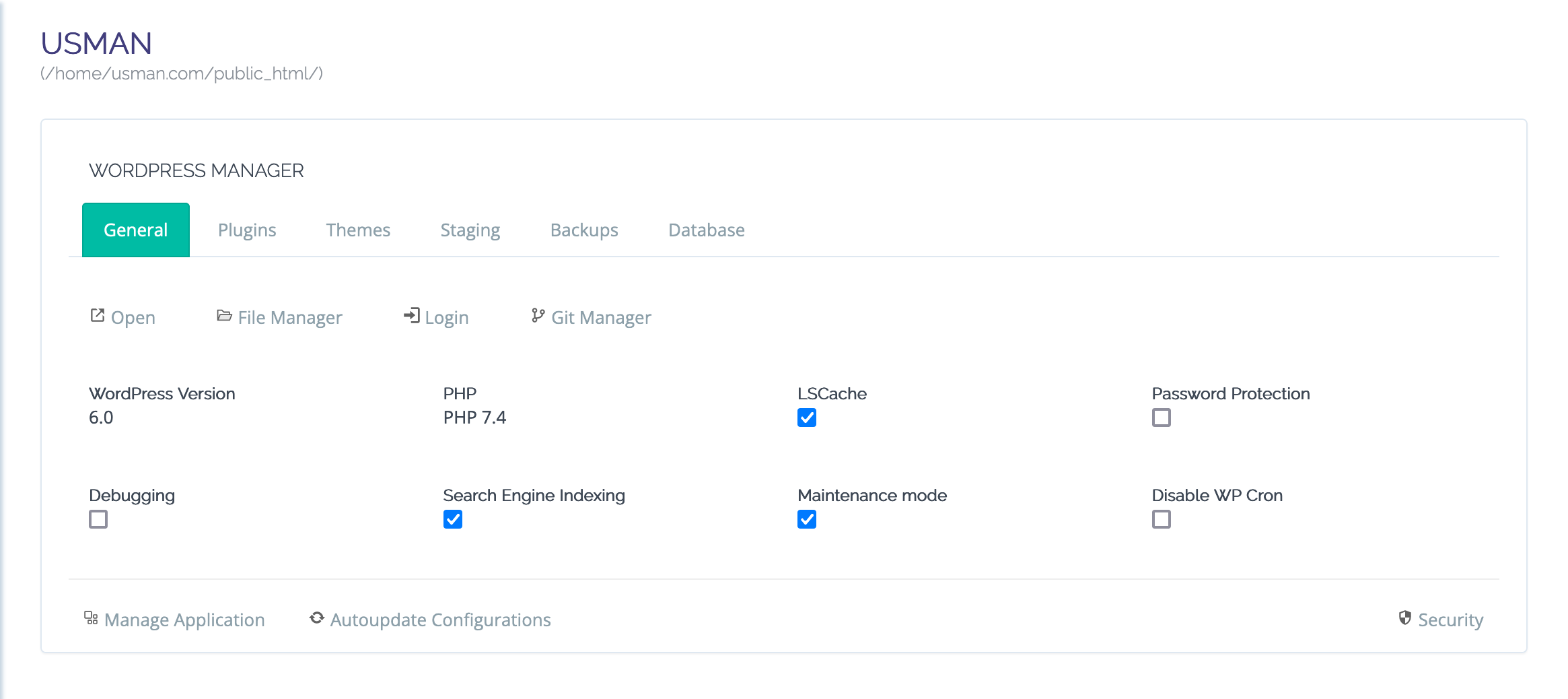Screen dimensions: 1568x699
Task: Check the Disable WP Cron box
Action: [1162, 519]
